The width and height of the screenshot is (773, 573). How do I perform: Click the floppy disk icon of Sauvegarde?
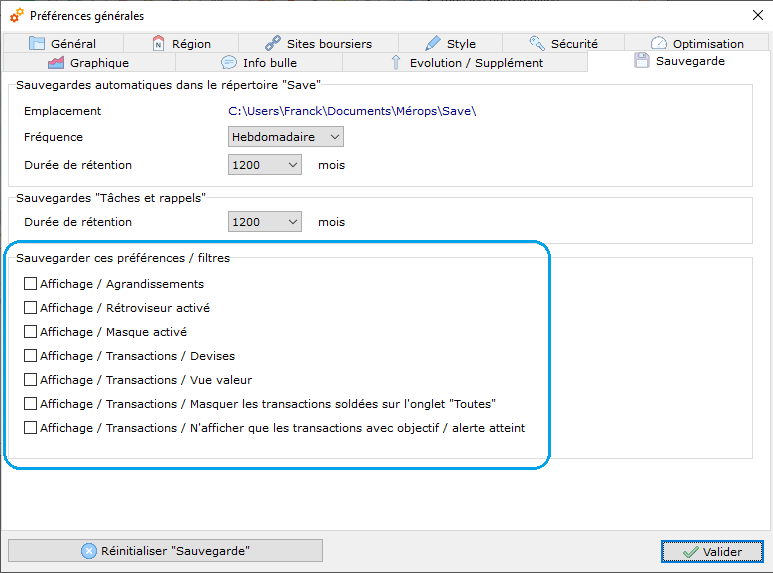coord(641,61)
